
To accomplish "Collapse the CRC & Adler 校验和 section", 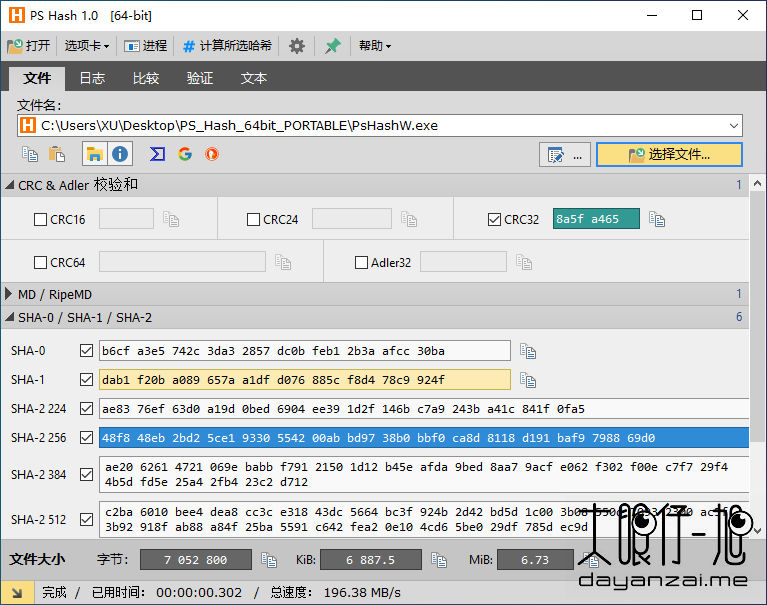I will coord(9,185).
